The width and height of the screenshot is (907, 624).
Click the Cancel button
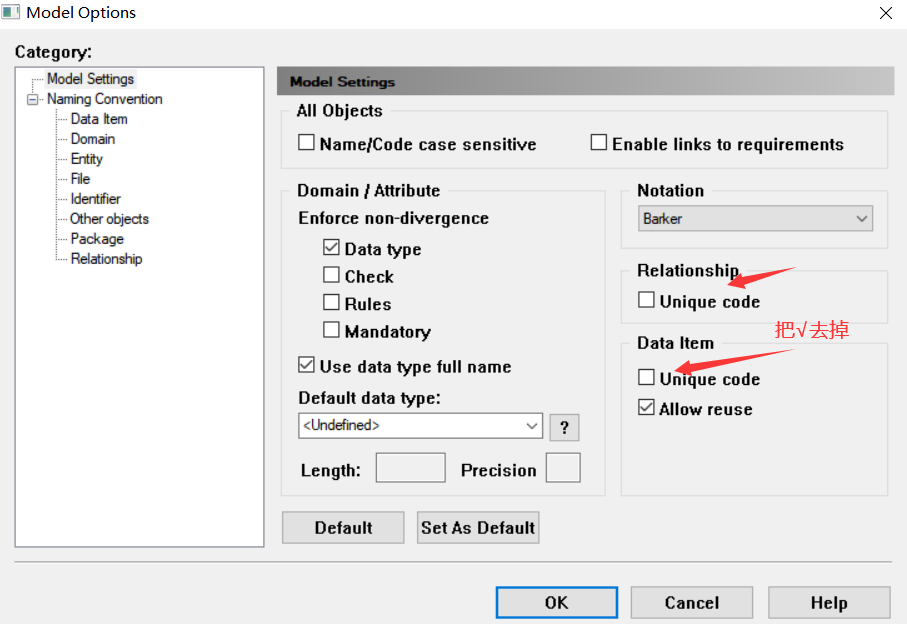pos(692,603)
